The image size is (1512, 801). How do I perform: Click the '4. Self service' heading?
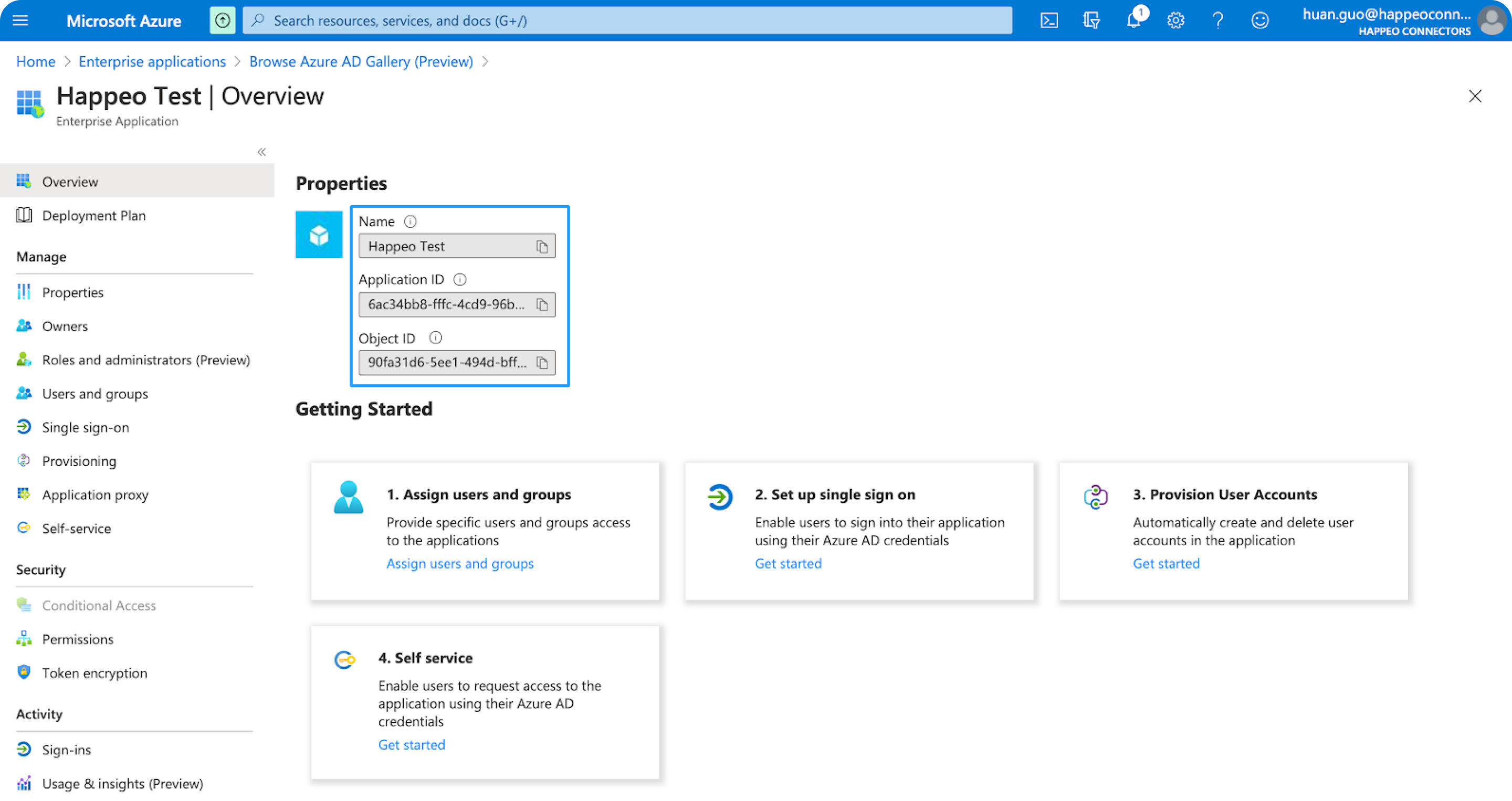[x=425, y=658]
